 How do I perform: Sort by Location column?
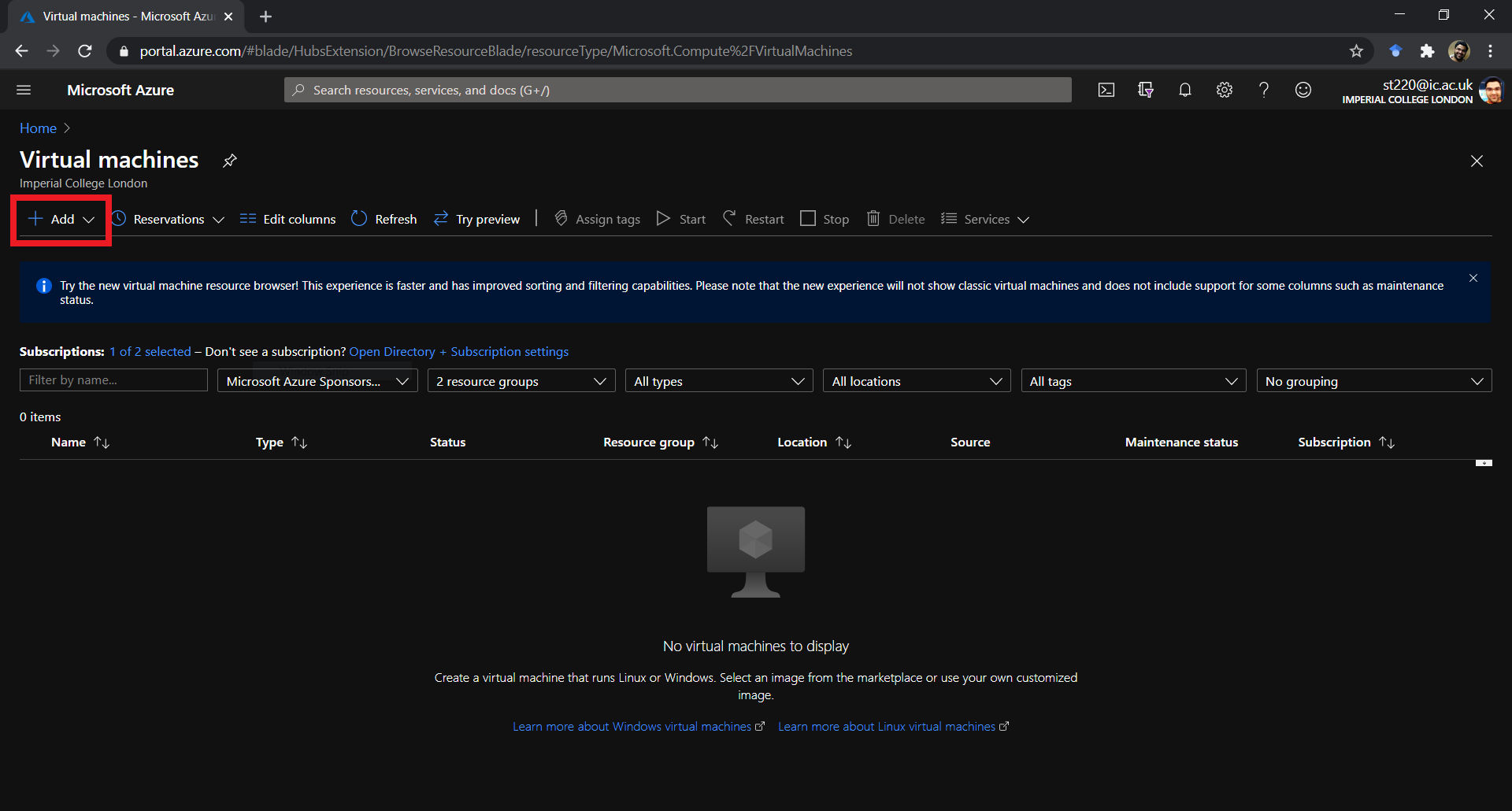tap(814, 443)
